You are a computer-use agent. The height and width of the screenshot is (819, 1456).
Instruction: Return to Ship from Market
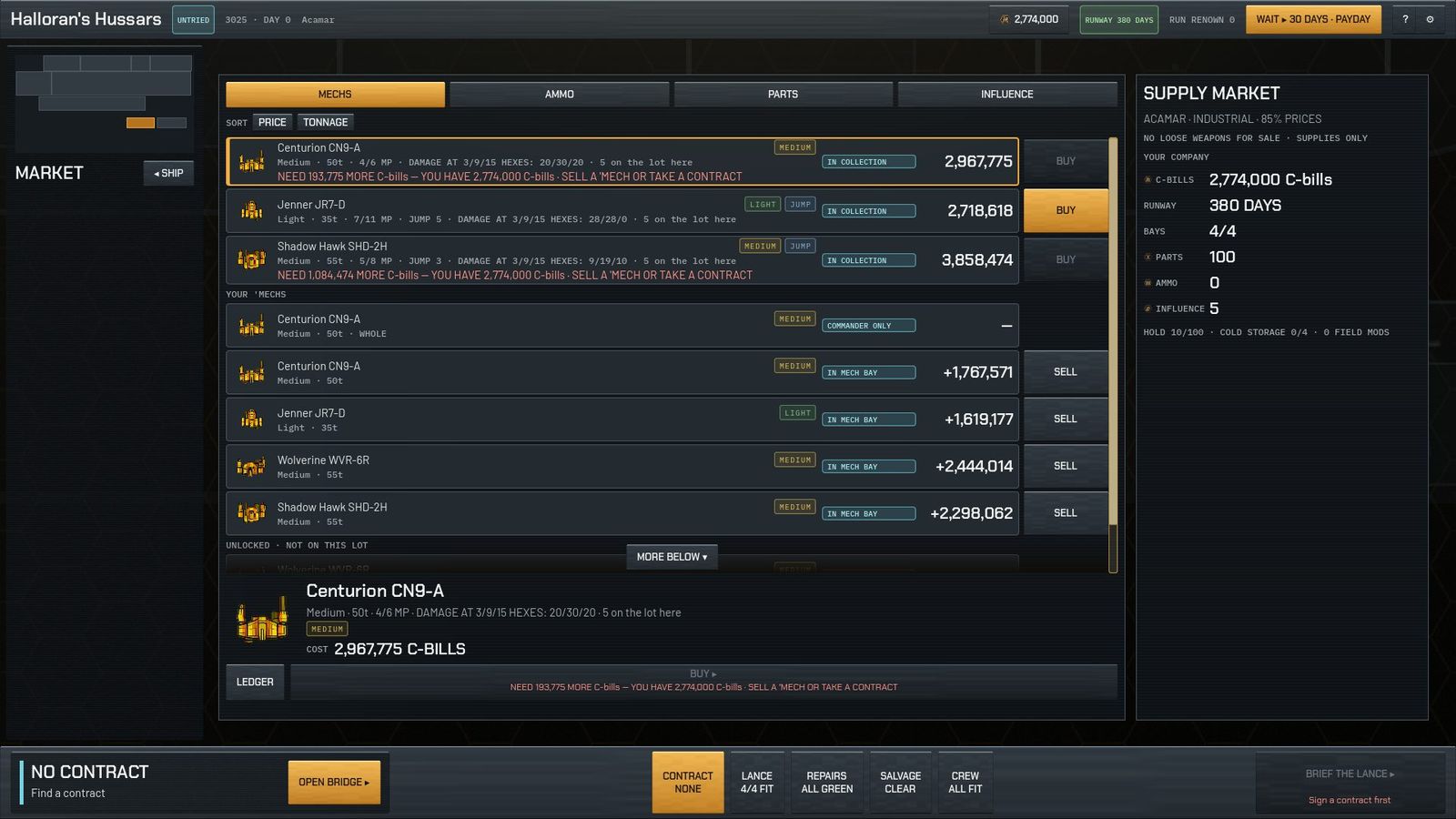click(x=168, y=173)
